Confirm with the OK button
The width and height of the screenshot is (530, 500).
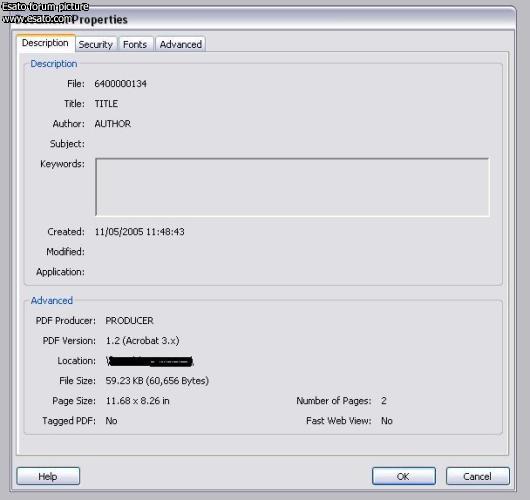(404, 476)
